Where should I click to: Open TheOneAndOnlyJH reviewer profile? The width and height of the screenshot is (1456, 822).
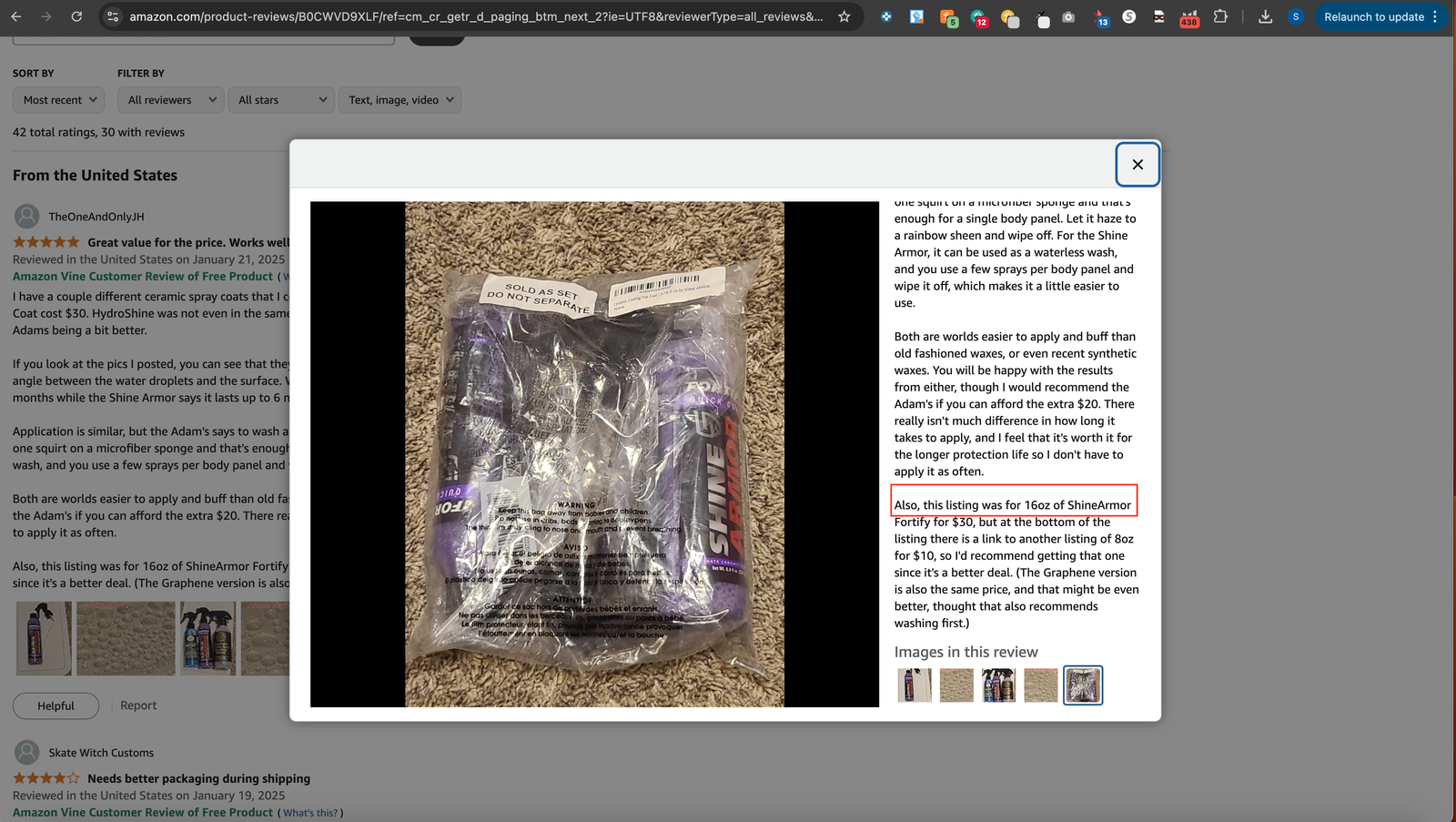point(96,217)
